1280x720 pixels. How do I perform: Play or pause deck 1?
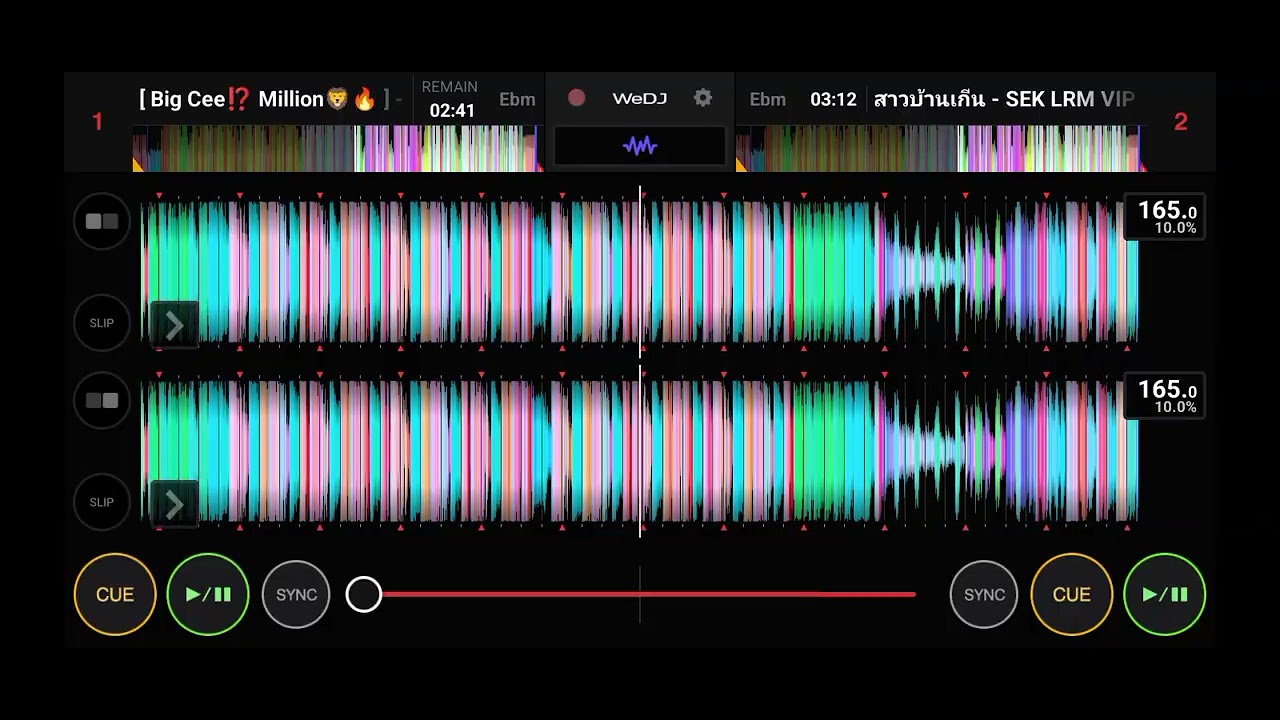pos(208,594)
